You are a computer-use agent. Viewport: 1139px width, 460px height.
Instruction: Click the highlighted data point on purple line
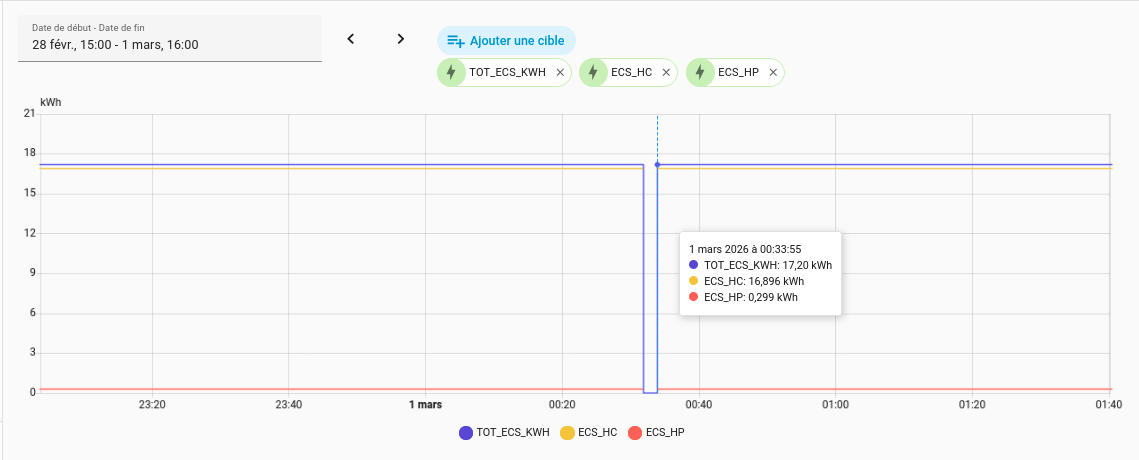click(x=657, y=164)
